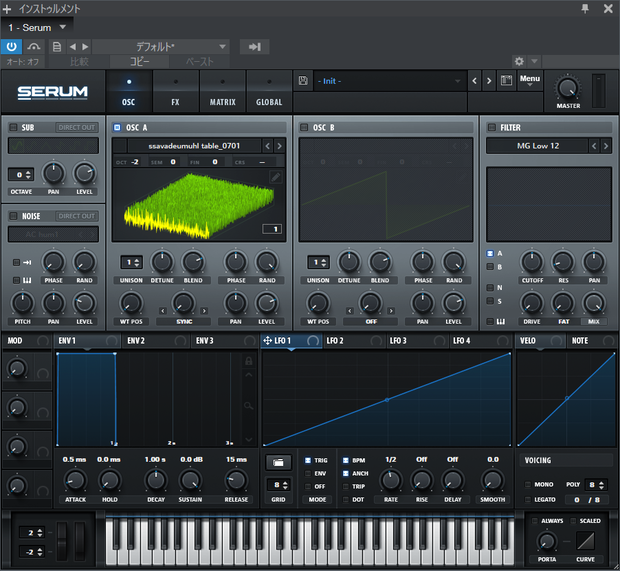Toggle the plugin power bypass button

(x=11, y=47)
